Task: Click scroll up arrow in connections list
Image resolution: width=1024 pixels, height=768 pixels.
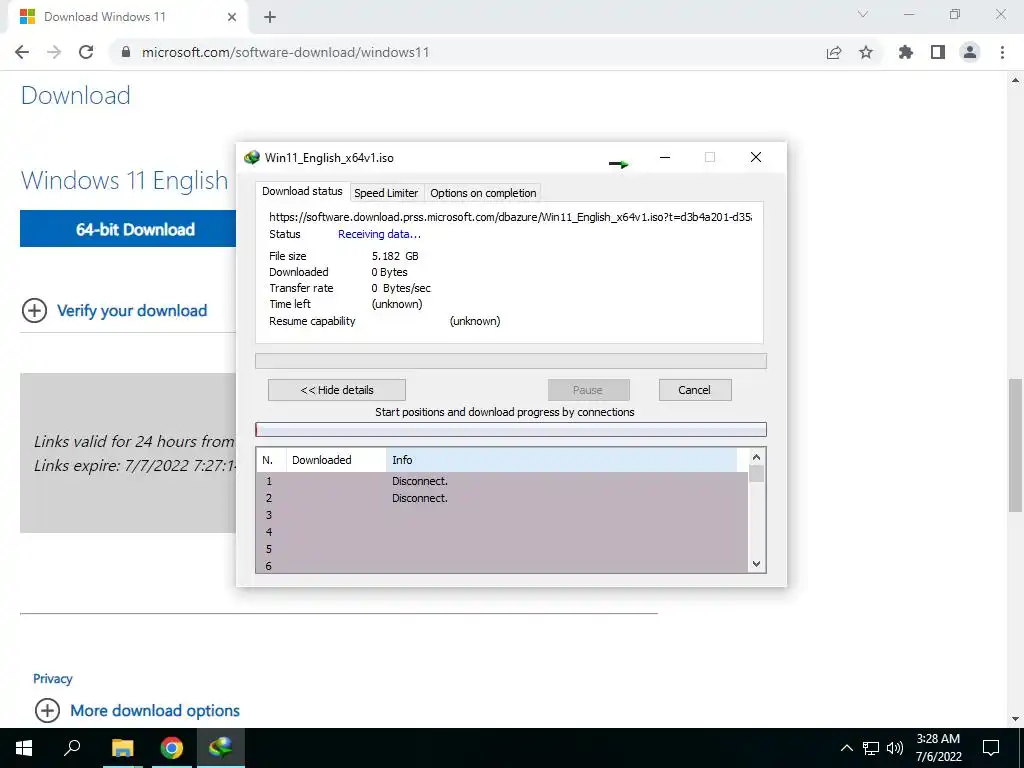Action: click(756, 457)
